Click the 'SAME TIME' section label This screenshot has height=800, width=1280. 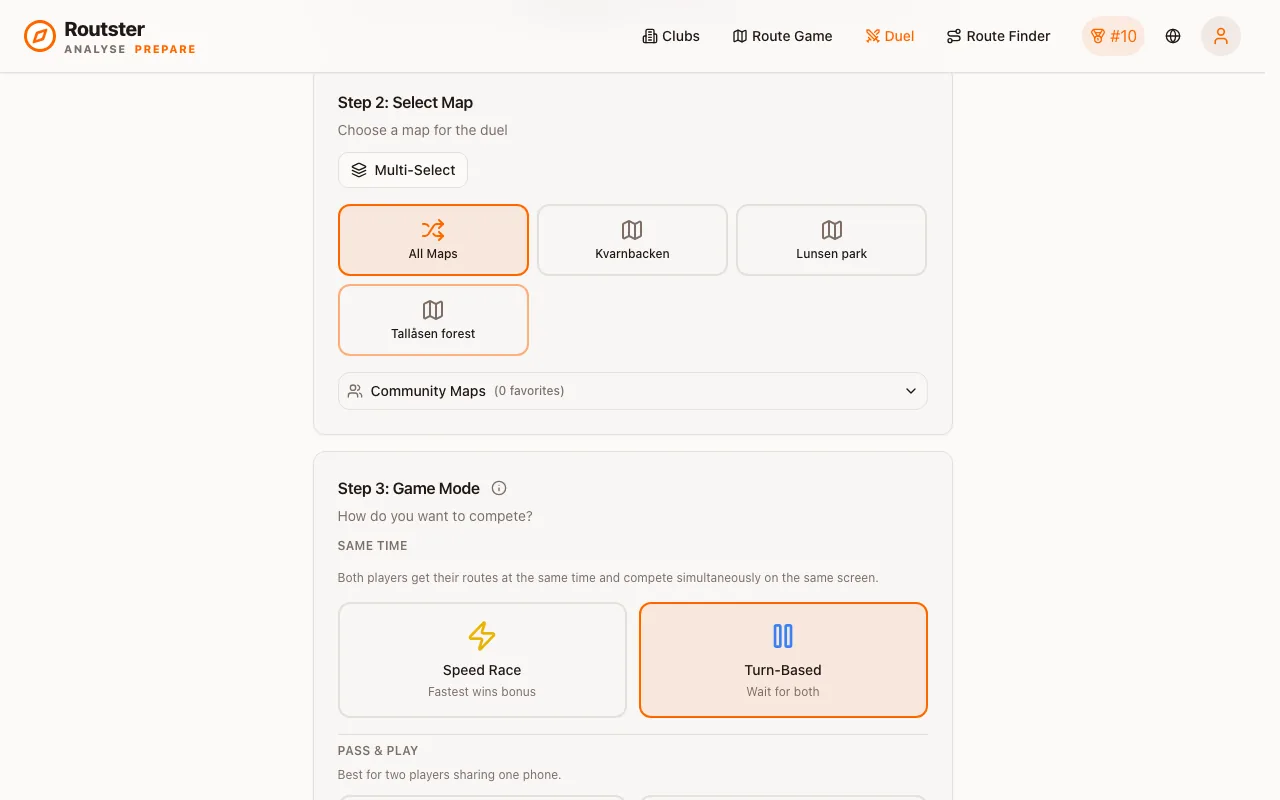click(x=373, y=546)
